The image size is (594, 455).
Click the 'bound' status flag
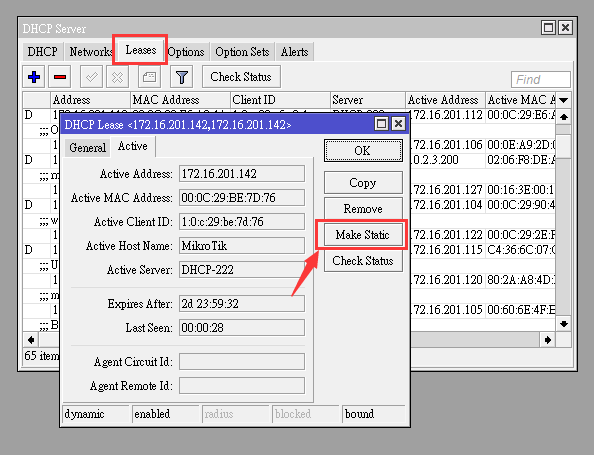tap(374, 414)
